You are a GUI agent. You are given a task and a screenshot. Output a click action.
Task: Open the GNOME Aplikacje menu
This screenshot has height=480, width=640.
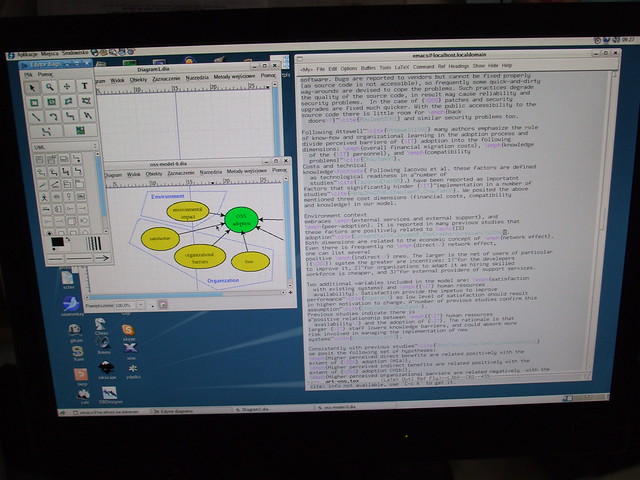pyautogui.click(x=27, y=54)
